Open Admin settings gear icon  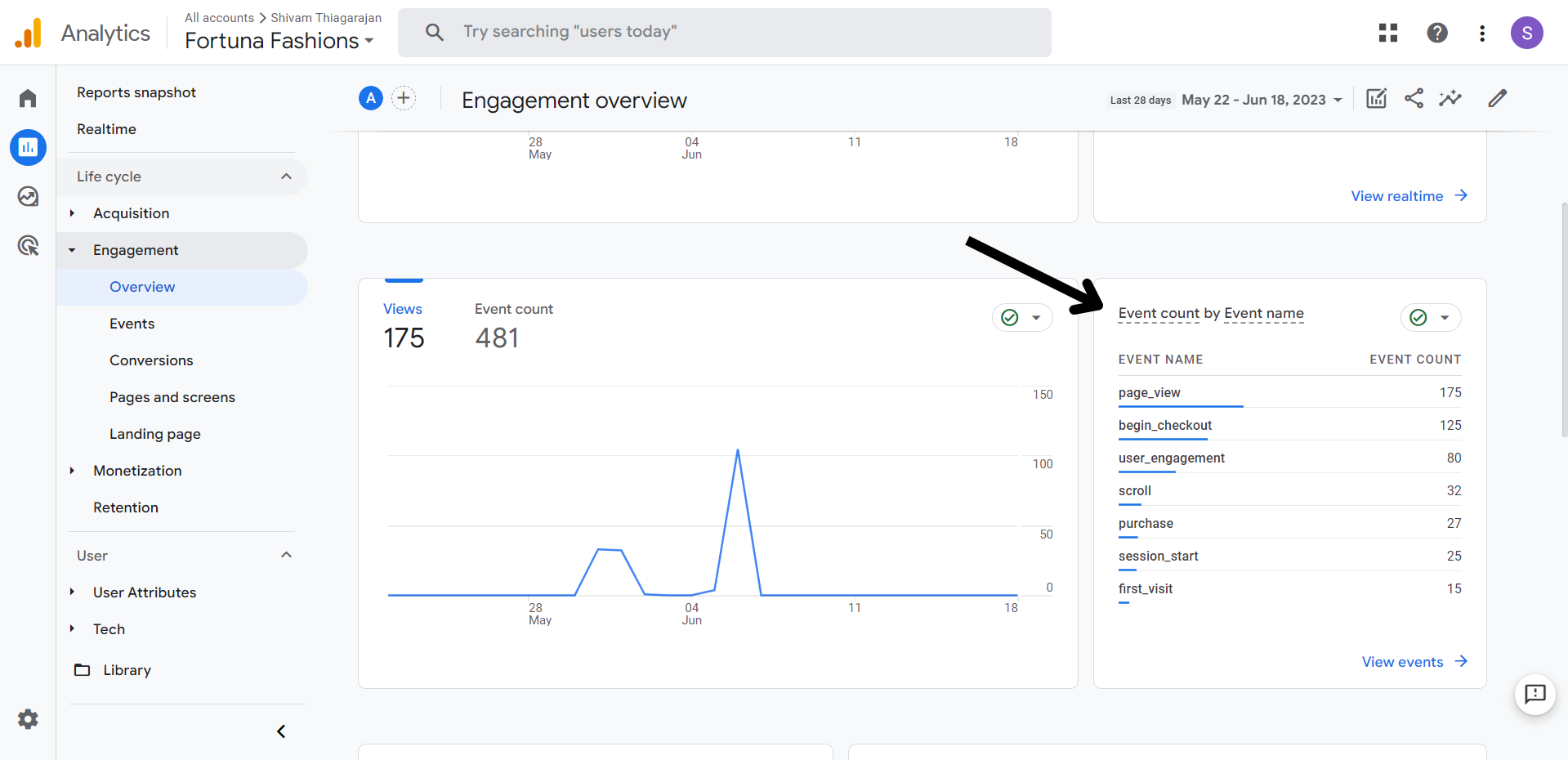[x=28, y=719]
